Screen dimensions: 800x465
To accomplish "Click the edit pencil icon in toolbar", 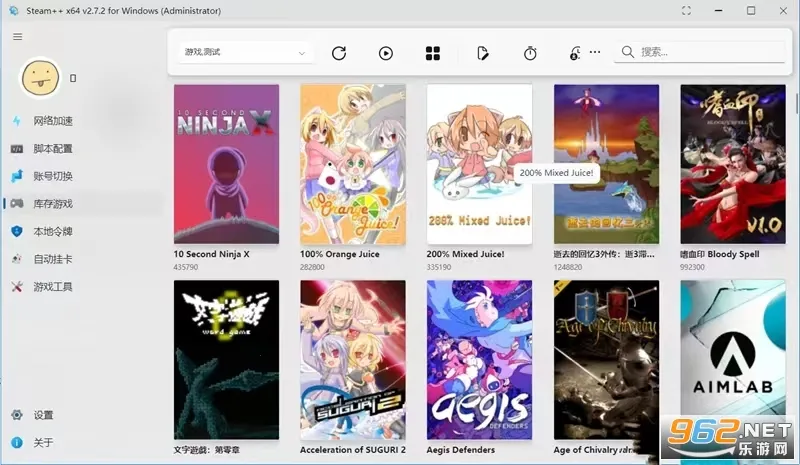I will pyautogui.click(x=482, y=53).
